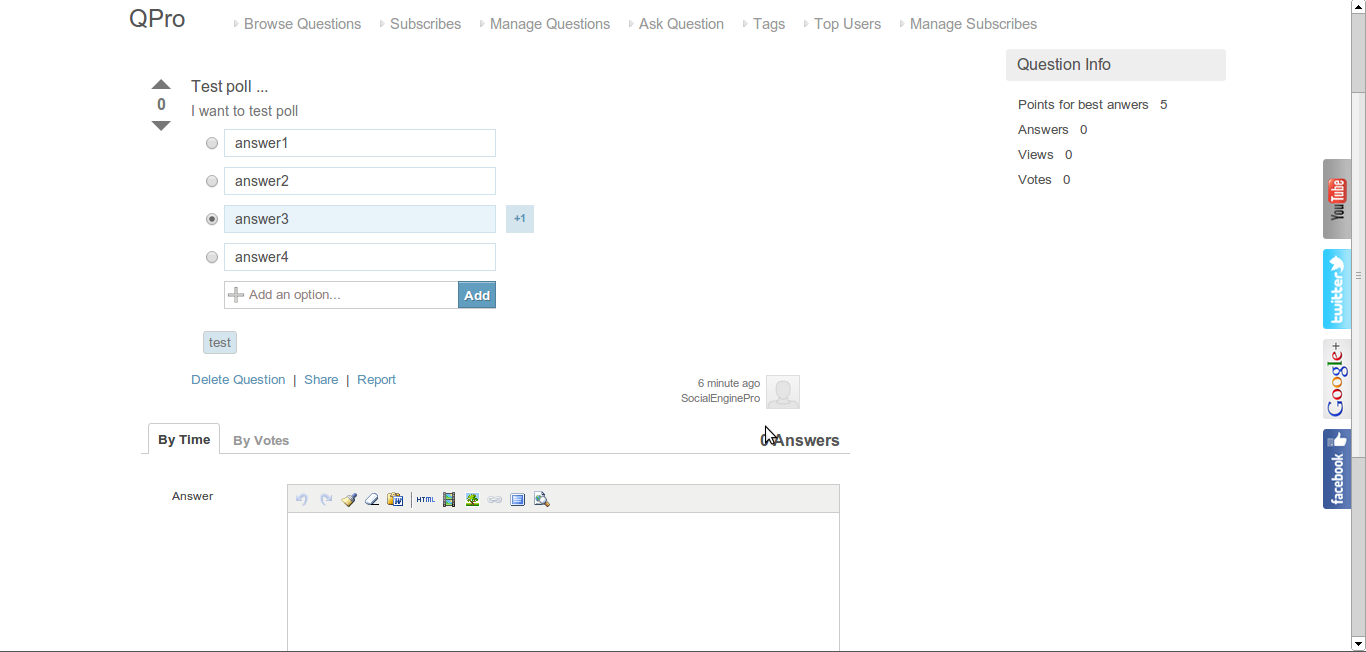The height and width of the screenshot is (652, 1366).
Task: Click the Report link
Action: point(376,380)
